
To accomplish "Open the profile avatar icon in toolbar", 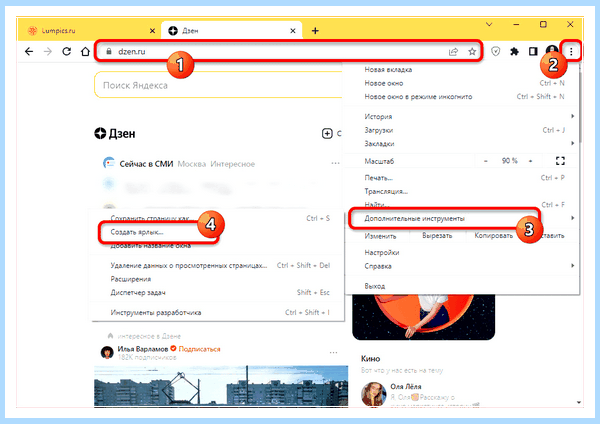I will click(551, 50).
